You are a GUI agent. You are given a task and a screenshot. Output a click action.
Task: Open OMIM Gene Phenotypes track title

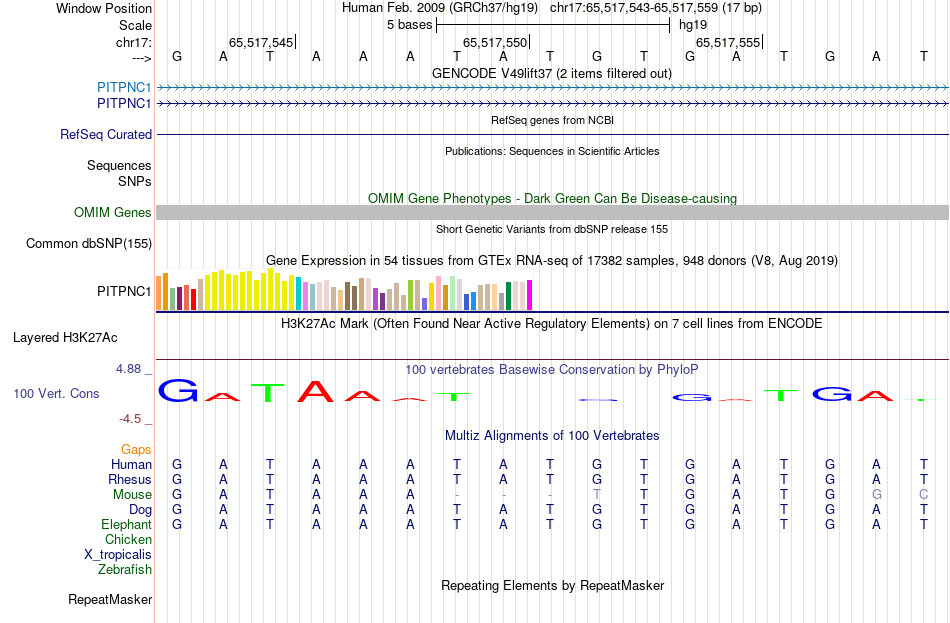click(x=552, y=198)
